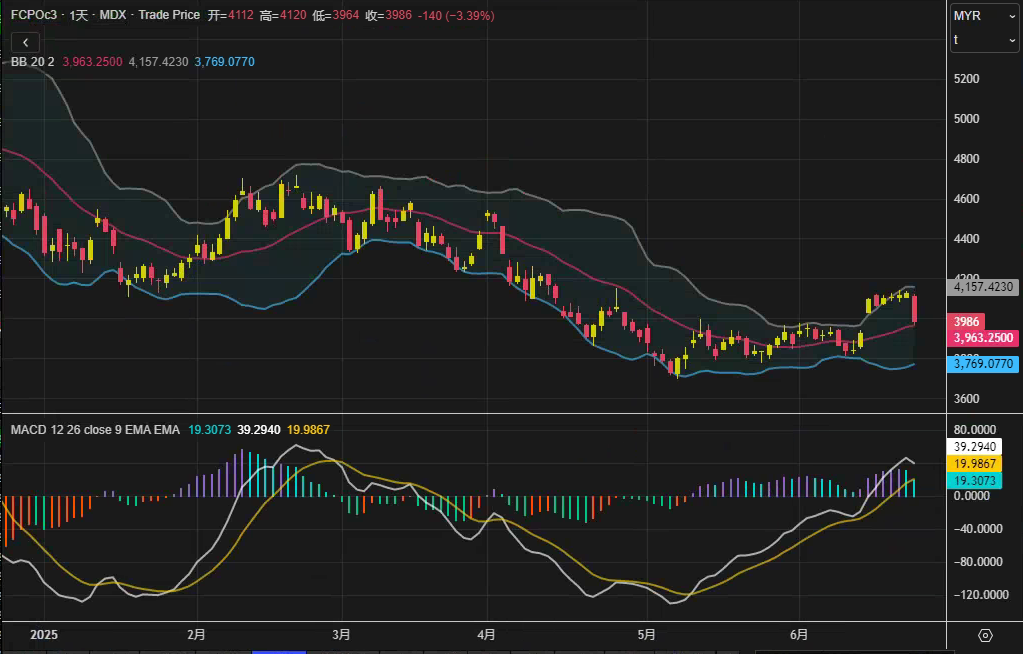Click the 39.2940 MACD axis tag

click(x=974, y=446)
